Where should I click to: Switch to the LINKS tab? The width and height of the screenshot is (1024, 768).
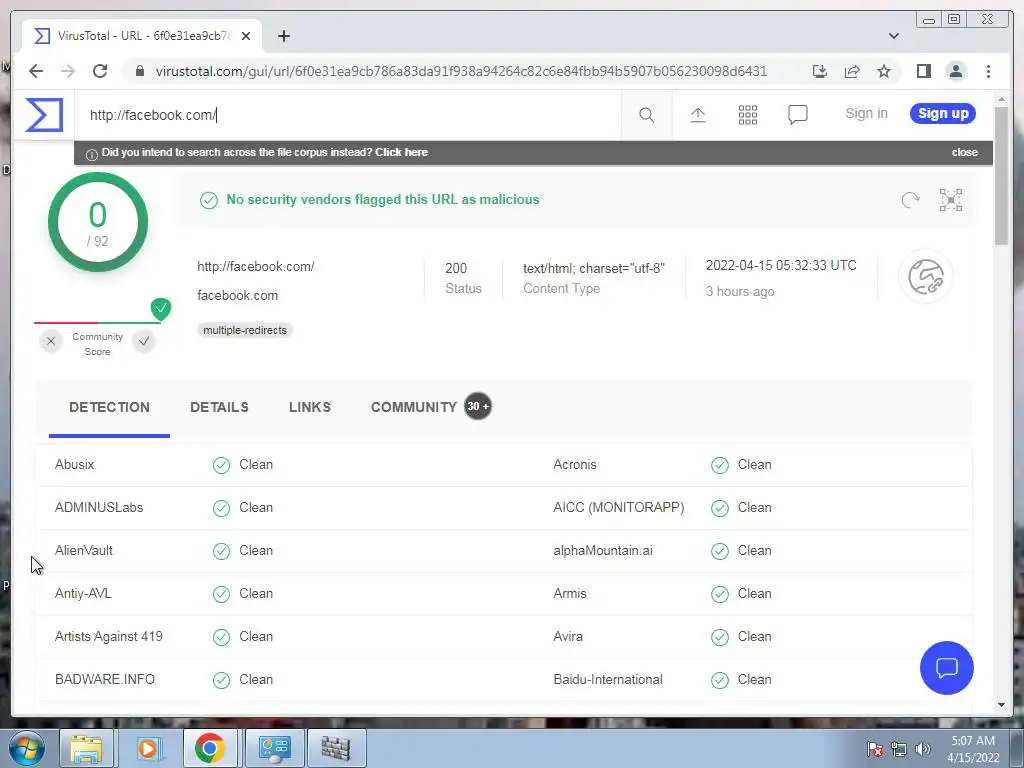[310, 408]
